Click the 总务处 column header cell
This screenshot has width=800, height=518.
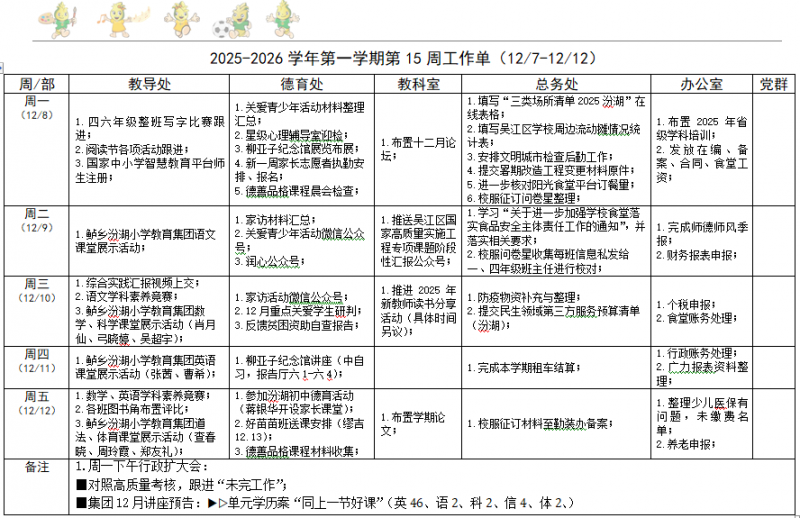pos(555,83)
